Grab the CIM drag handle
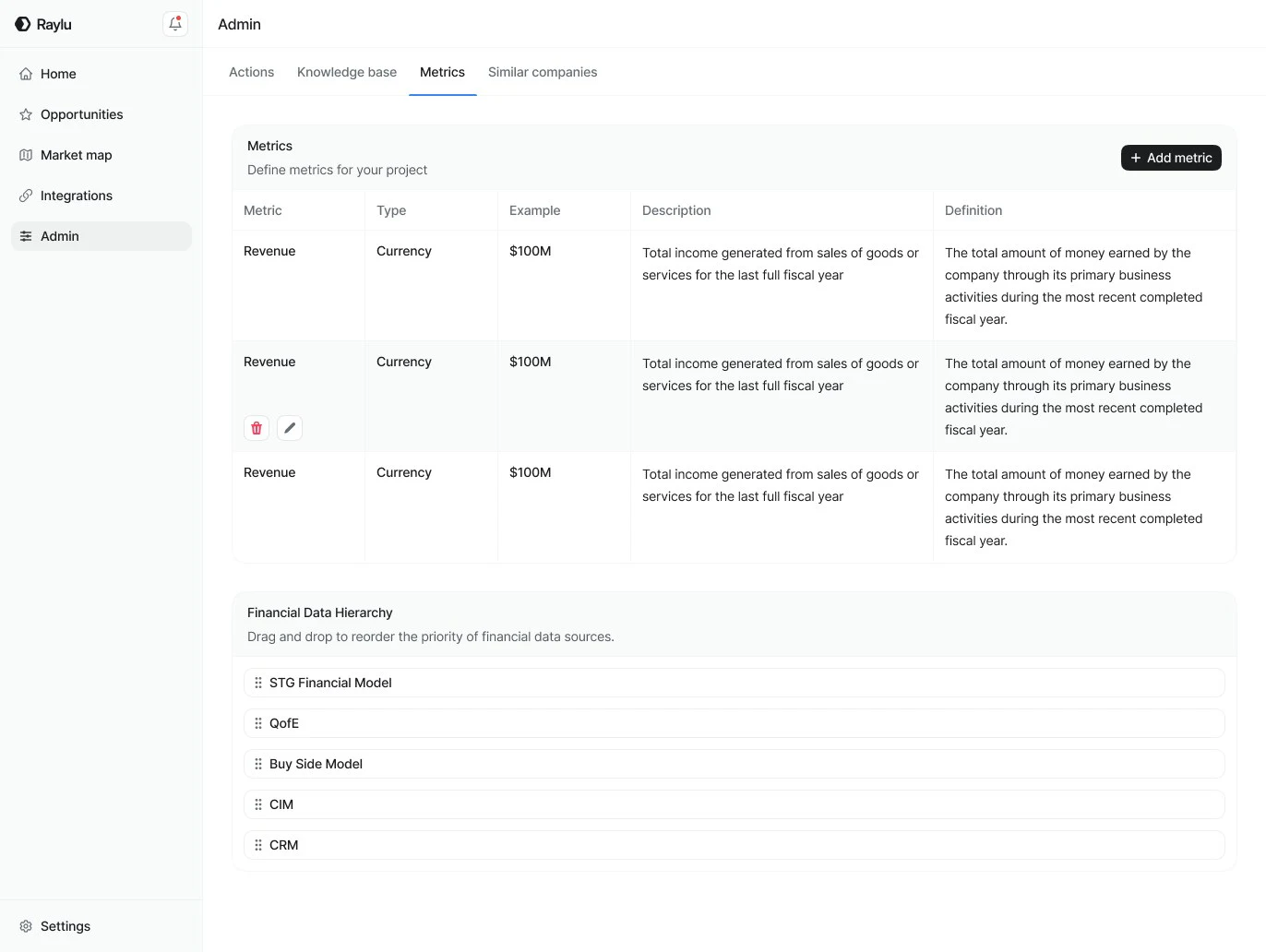 [258, 804]
